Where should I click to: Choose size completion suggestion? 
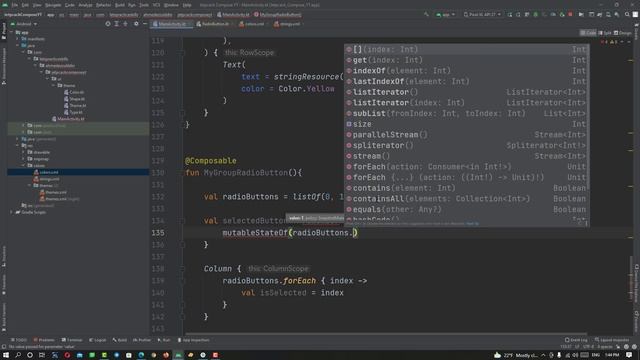click(466, 124)
